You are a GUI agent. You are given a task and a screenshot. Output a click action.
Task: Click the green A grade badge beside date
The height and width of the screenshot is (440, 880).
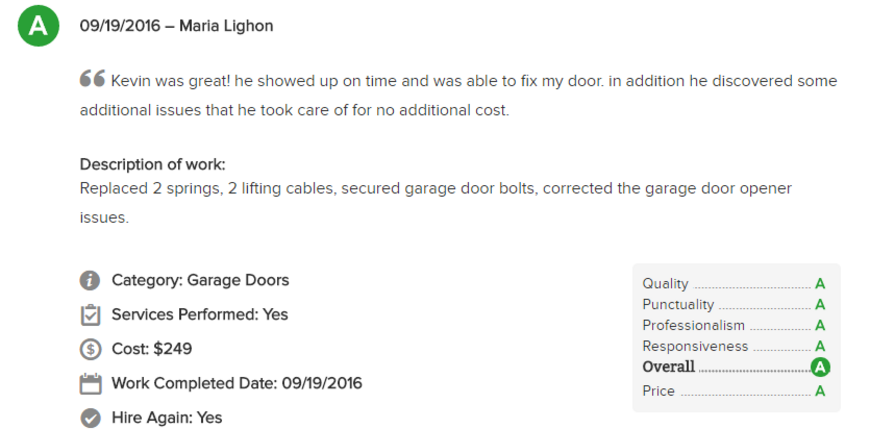(x=38, y=26)
